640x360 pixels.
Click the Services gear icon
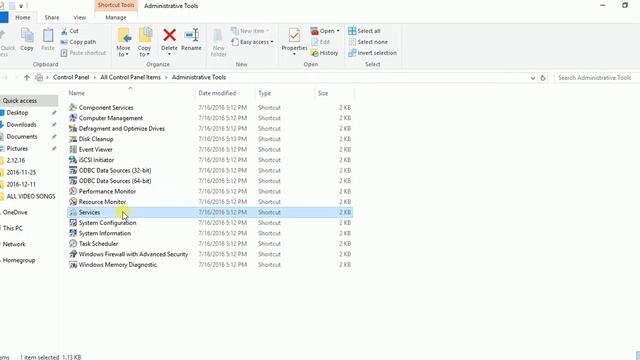pos(73,212)
